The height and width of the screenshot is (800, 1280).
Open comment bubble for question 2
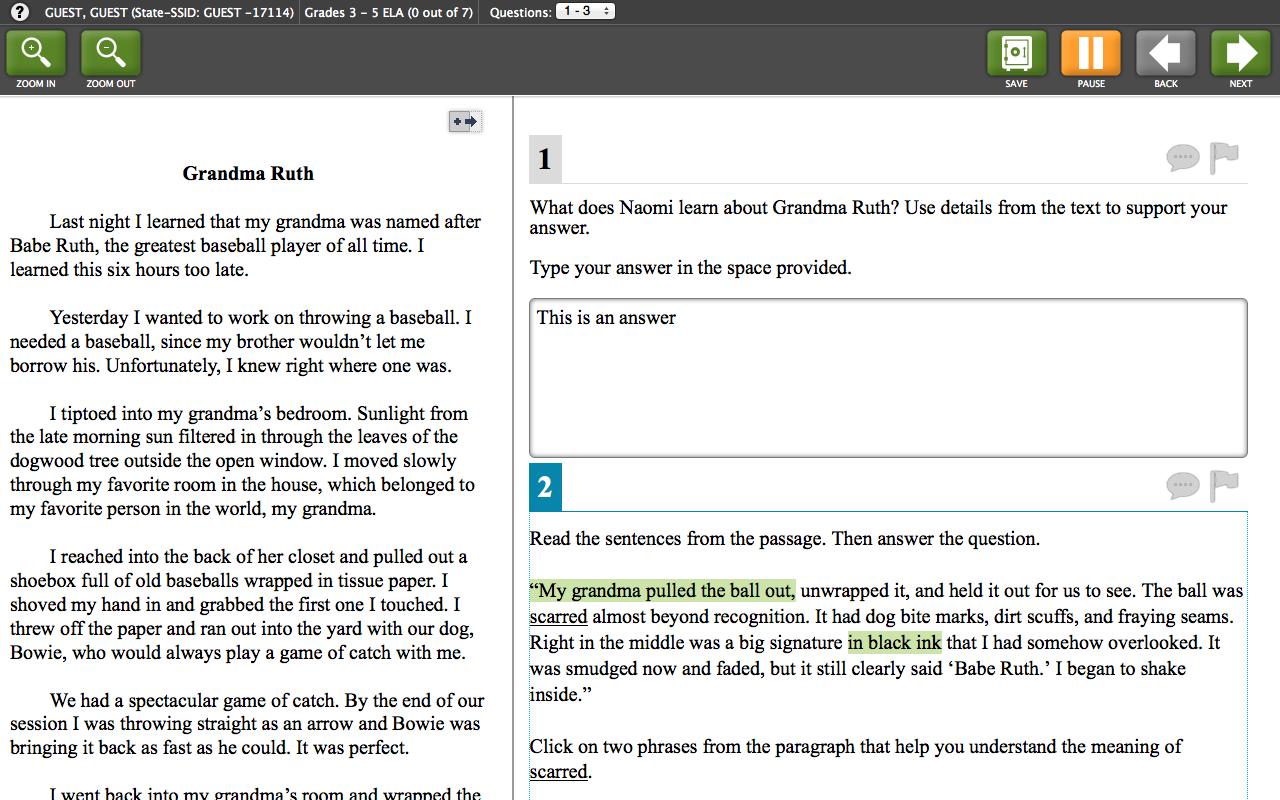click(1182, 486)
